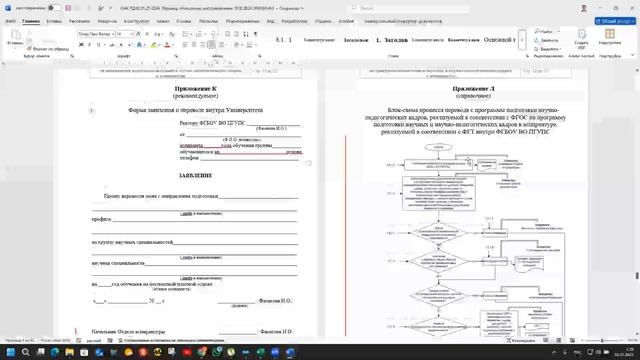Click the blue Share (Общий доступ) button

click(615, 21)
